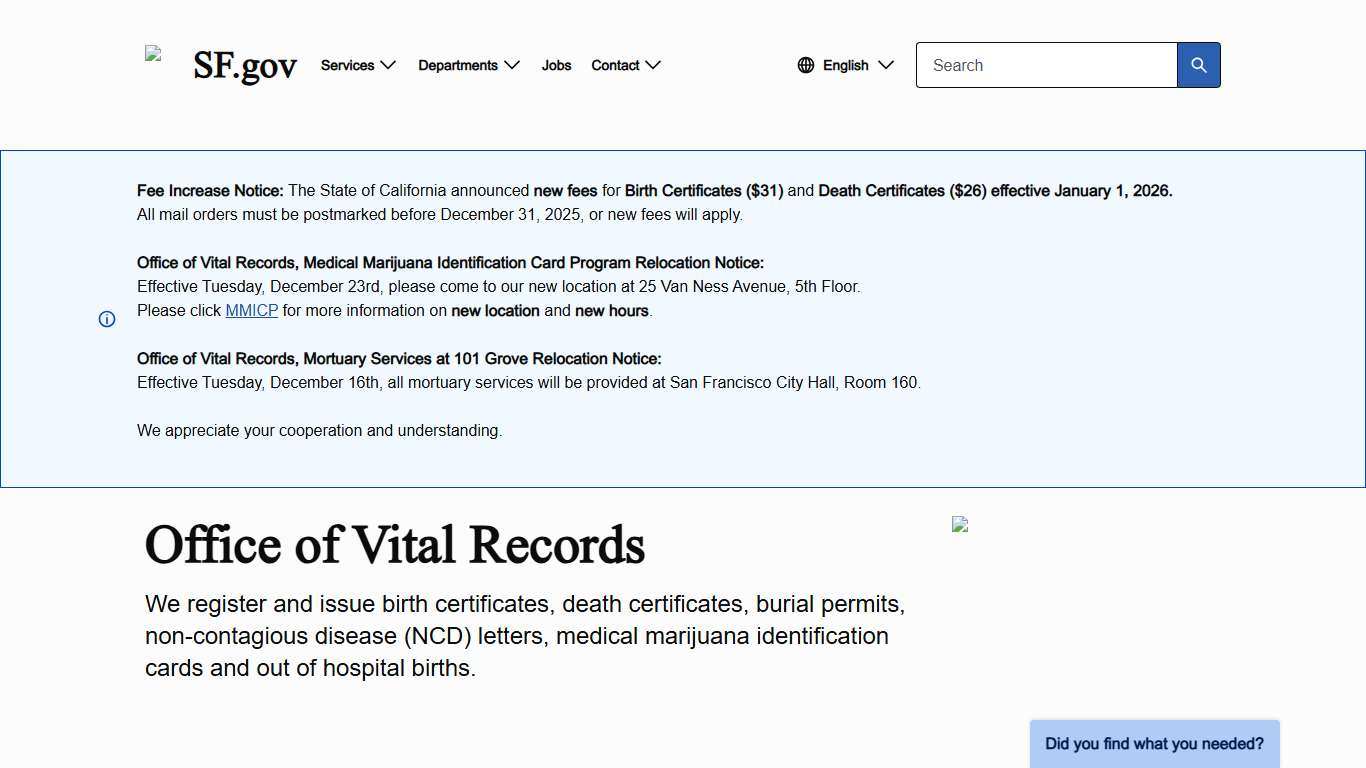Expand the Departments navigation menu
Viewport: 1366px width, 768px height.
coord(458,65)
